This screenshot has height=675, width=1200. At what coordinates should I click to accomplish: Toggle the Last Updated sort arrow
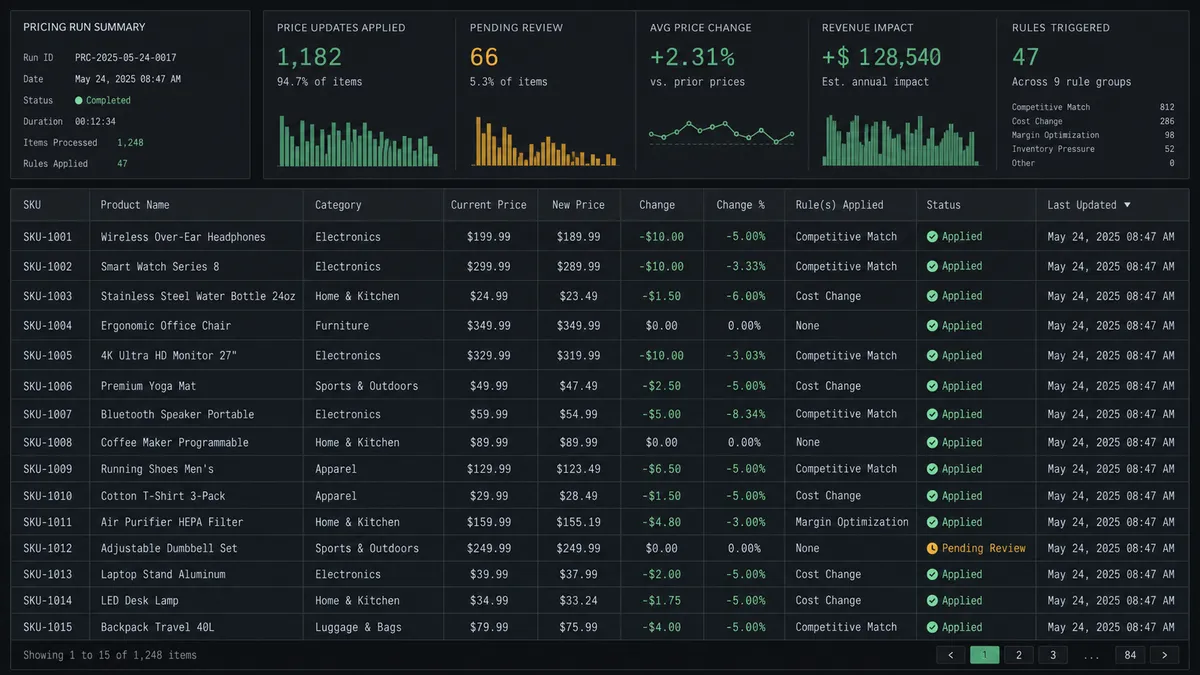tap(1128, 205)
